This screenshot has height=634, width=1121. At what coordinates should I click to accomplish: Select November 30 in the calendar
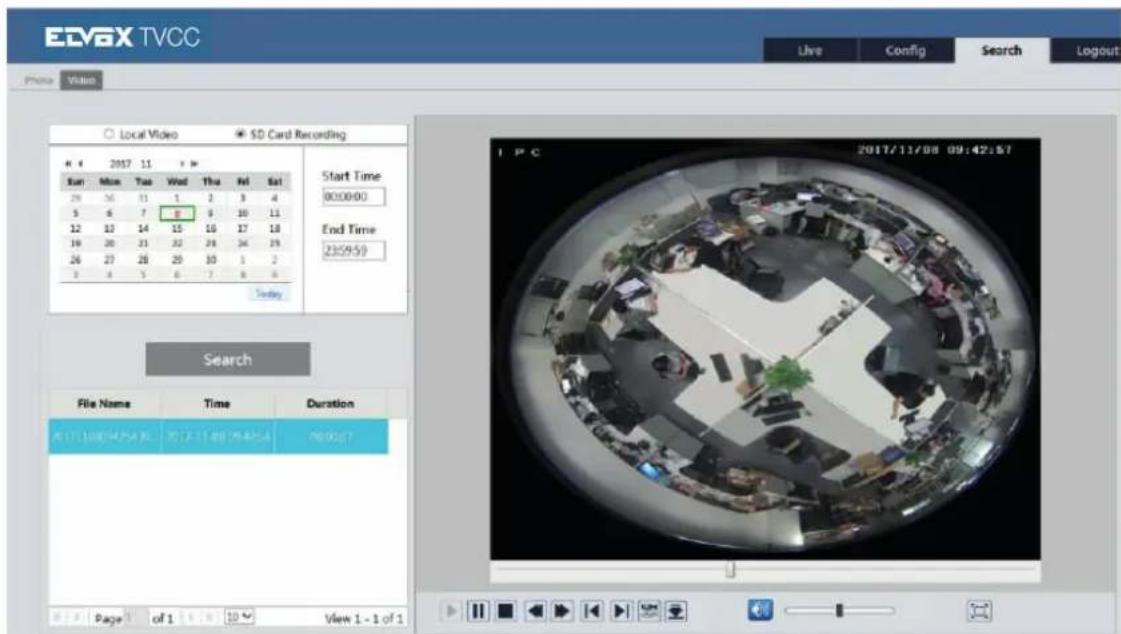tap(211, 259)
